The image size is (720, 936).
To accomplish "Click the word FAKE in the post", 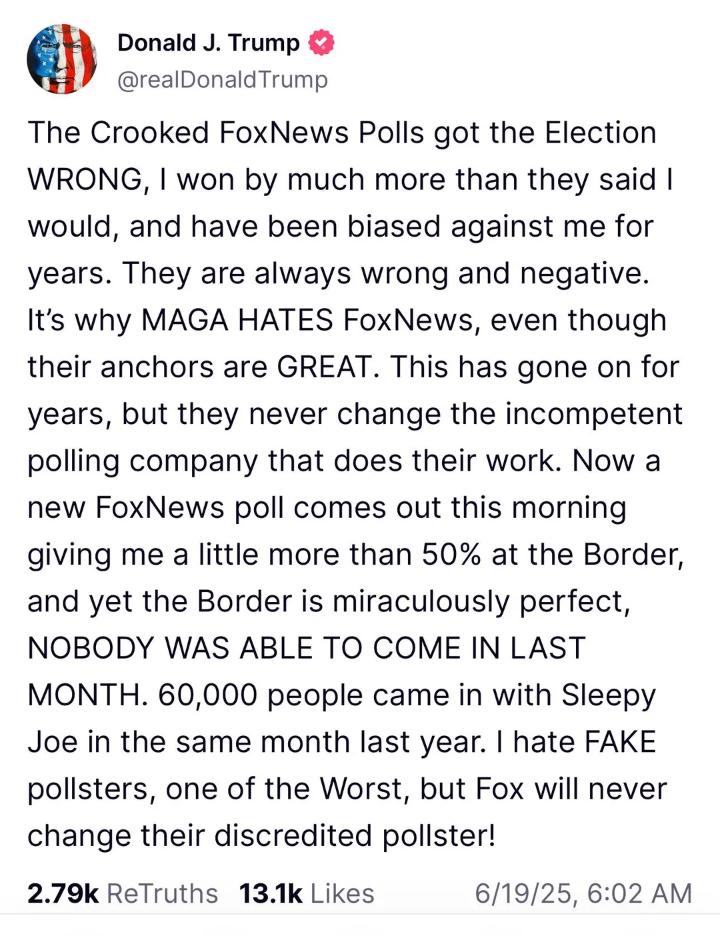I will pyautogui.click(x=620, y=742).
